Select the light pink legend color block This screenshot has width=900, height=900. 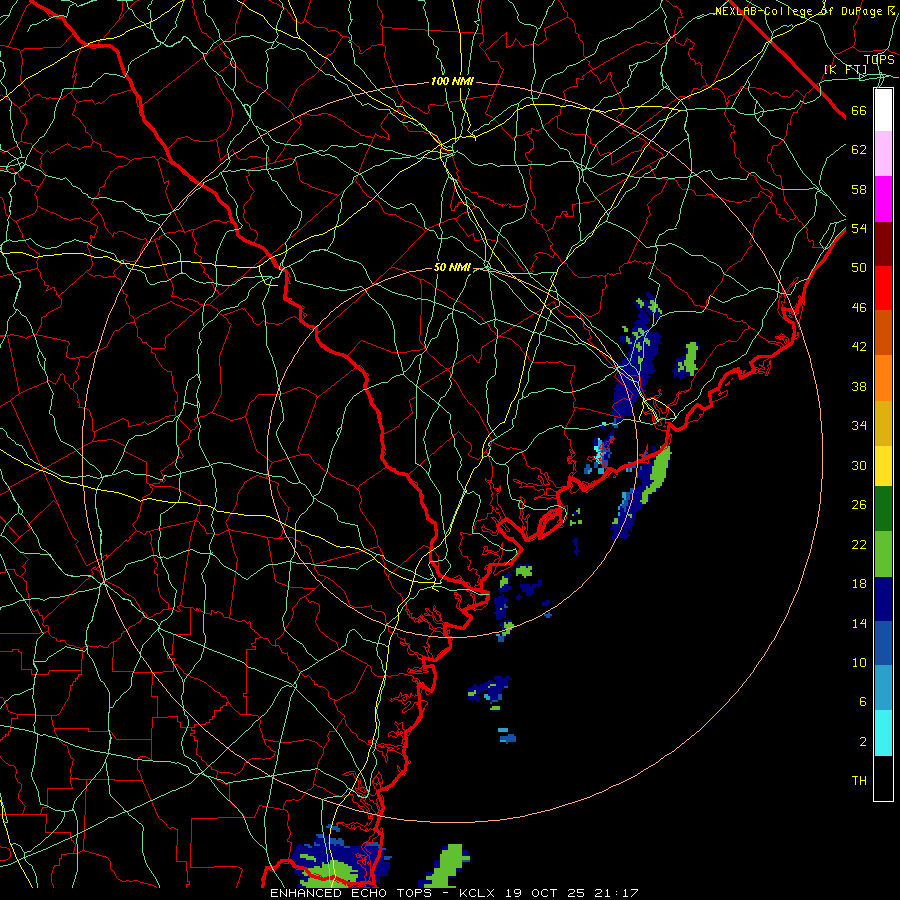point(883,154)
